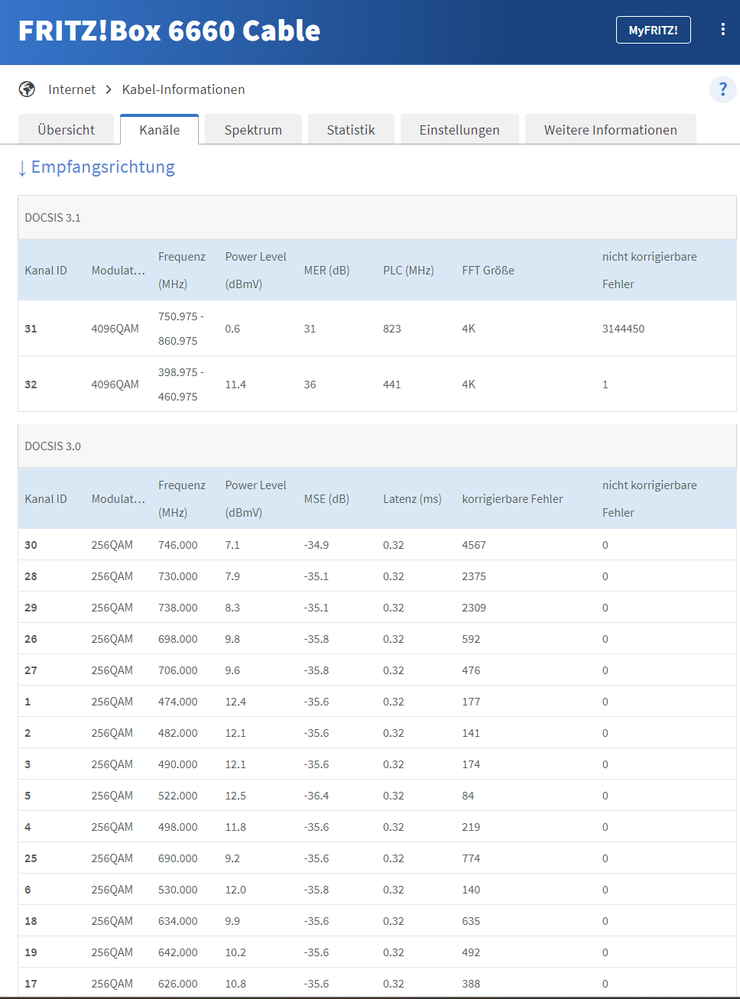Open the Einstellungen tab
Image resolution: width=740 pixels, height=999 pixels.
click(459, 130)
